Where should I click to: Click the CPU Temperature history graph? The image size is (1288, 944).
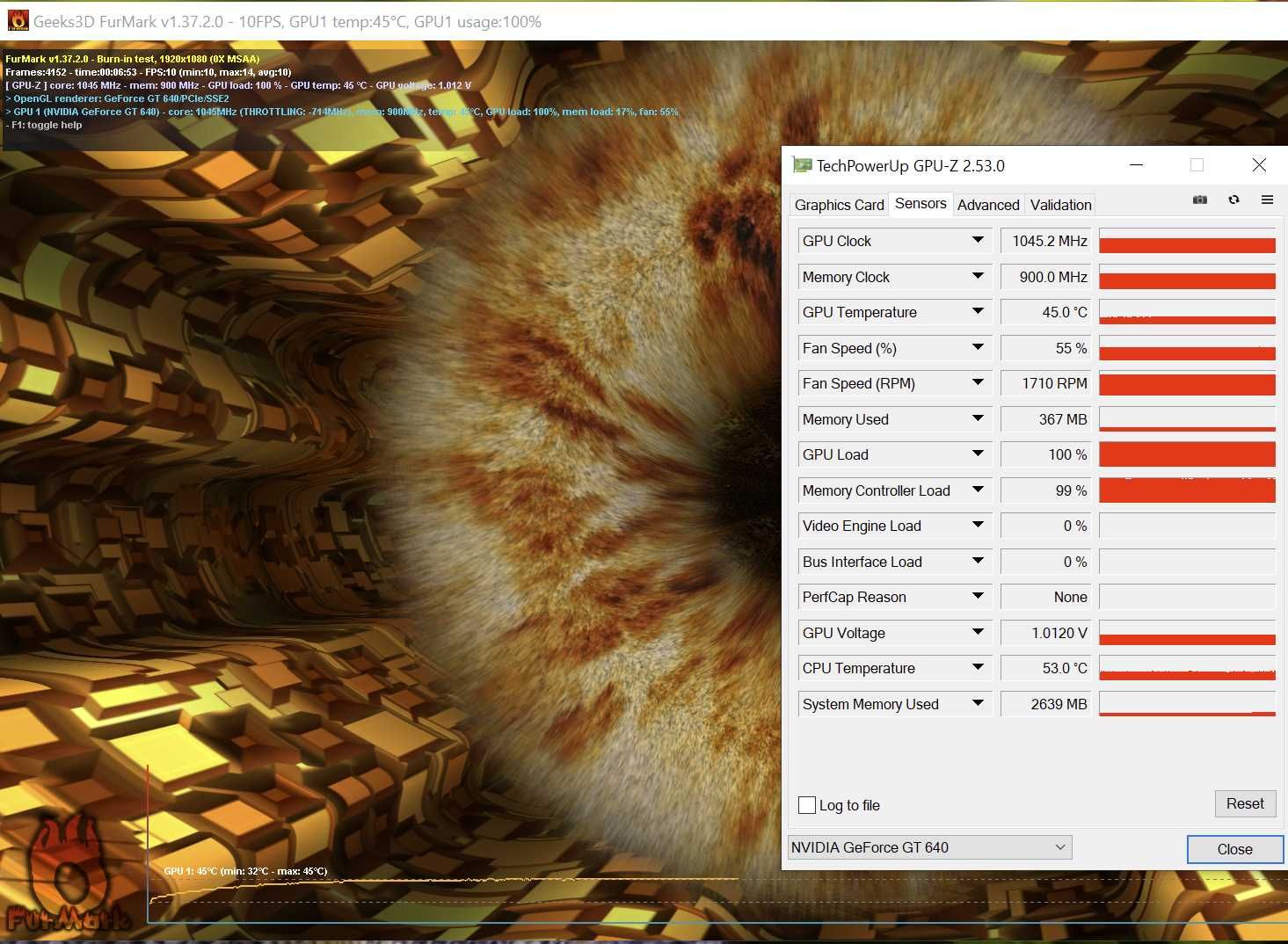pyautogui.click(x=1187, y=668)
